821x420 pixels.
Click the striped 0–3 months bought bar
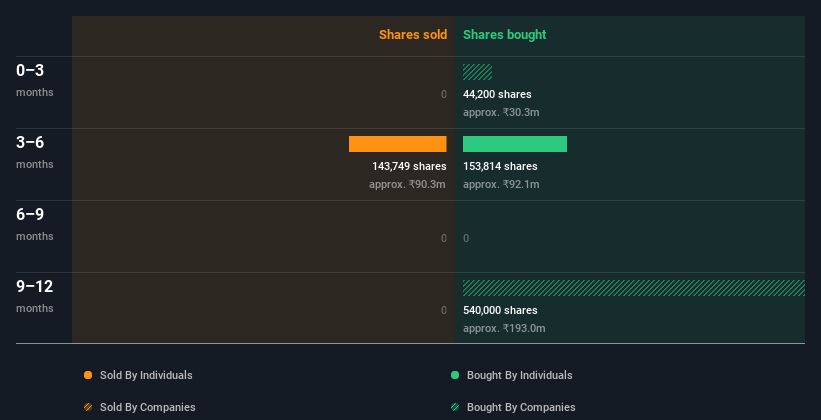[x=478, y=72]
